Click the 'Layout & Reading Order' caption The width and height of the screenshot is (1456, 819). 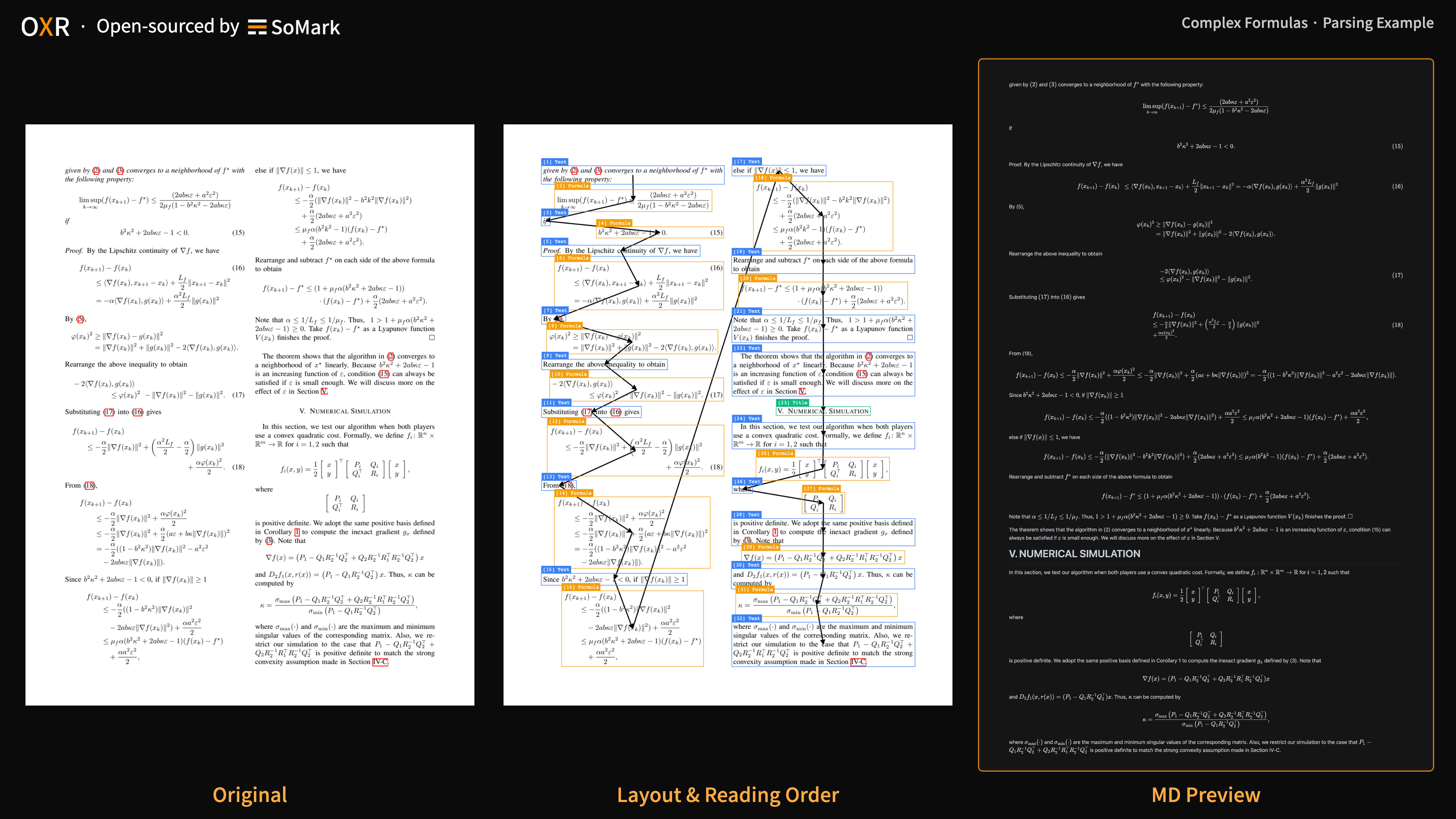coord(728,795)
